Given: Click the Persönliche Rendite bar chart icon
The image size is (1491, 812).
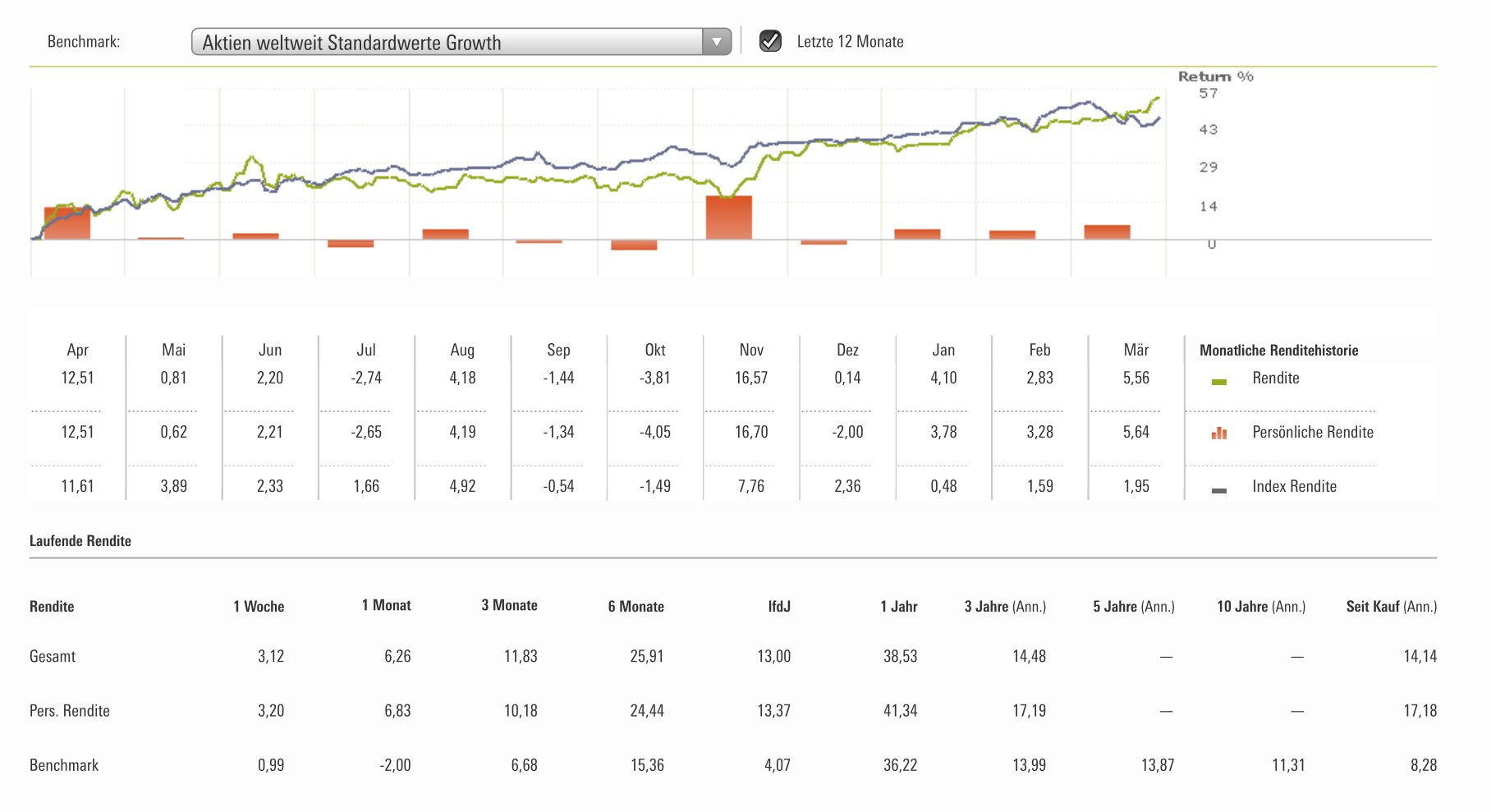Looking at the screenshot, I should point(1219,433).
